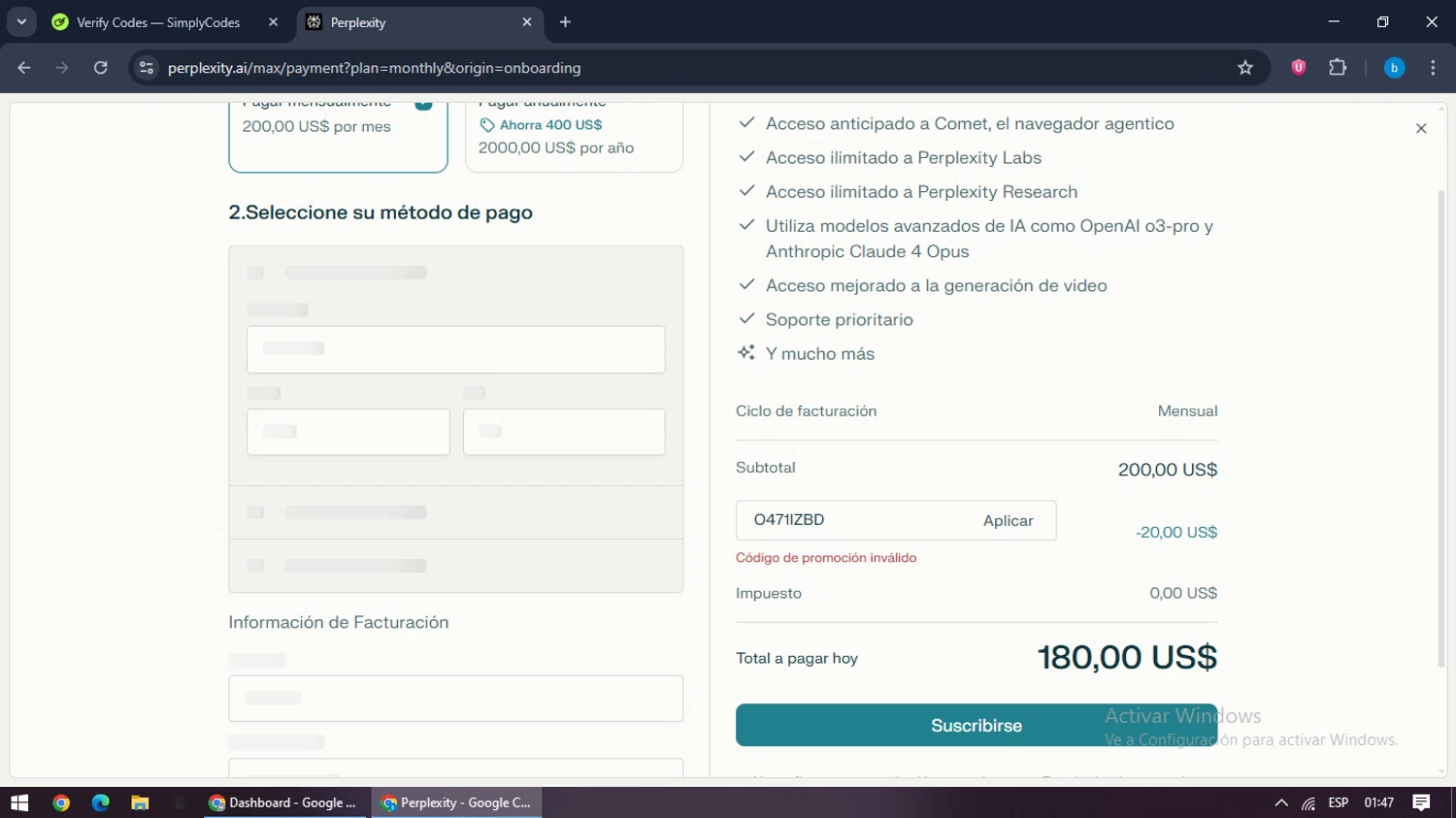Click the 180,00 US$ total amount
The height and width of the screenshot is (818, 1456).
click(x=1127, y=657)
